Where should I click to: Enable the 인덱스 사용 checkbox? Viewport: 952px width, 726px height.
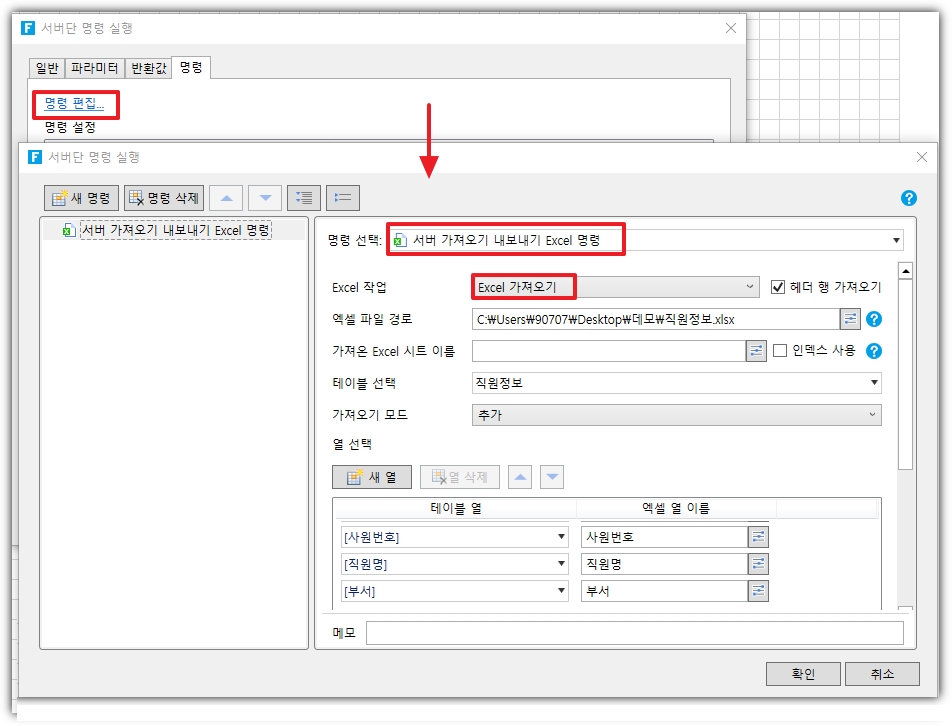780,350
